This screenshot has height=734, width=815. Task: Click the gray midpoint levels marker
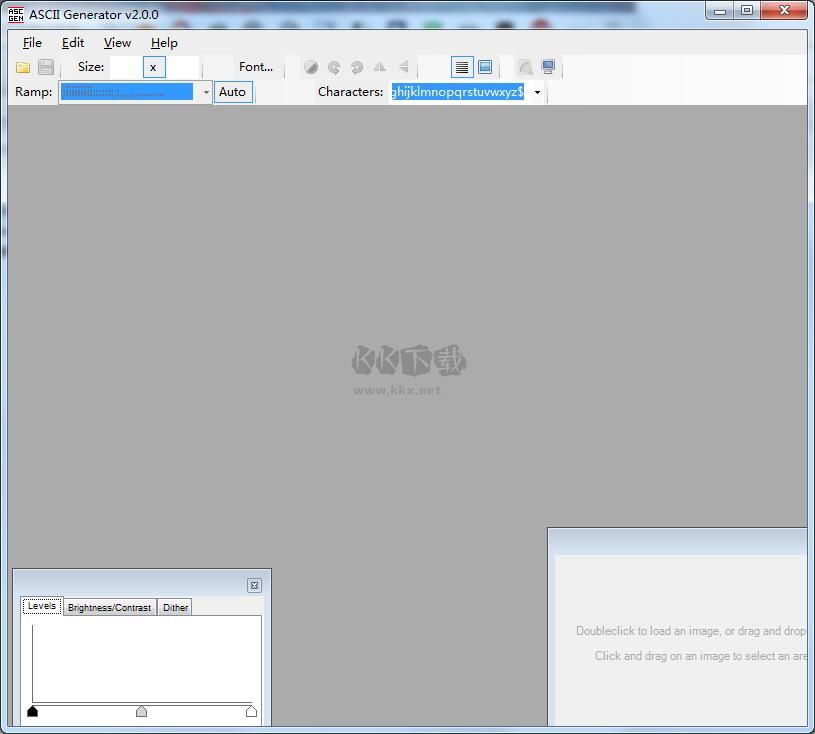coord(141,711)
